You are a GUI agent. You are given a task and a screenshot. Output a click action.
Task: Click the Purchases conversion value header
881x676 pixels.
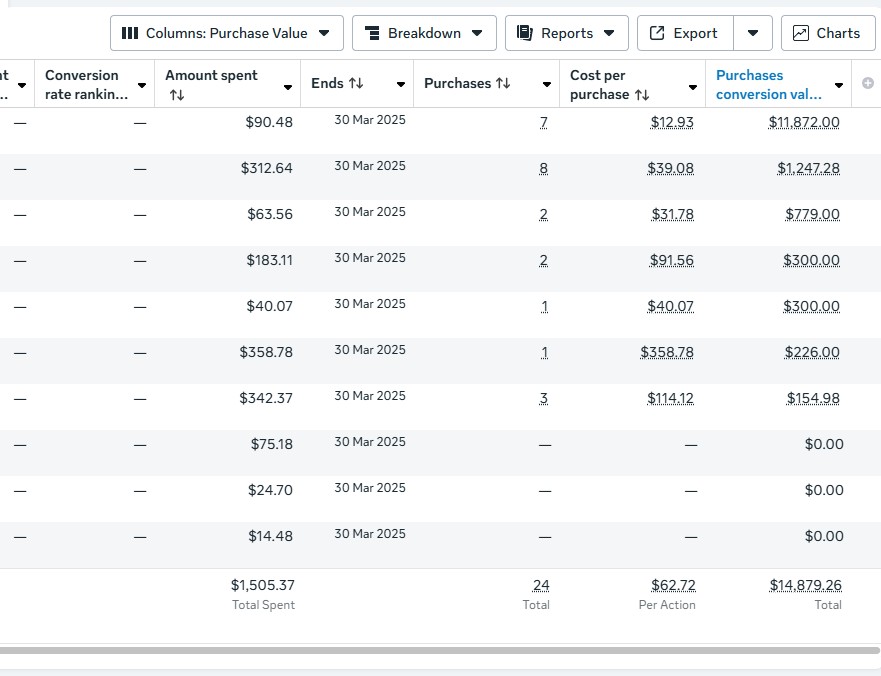(x=768, y=84)
